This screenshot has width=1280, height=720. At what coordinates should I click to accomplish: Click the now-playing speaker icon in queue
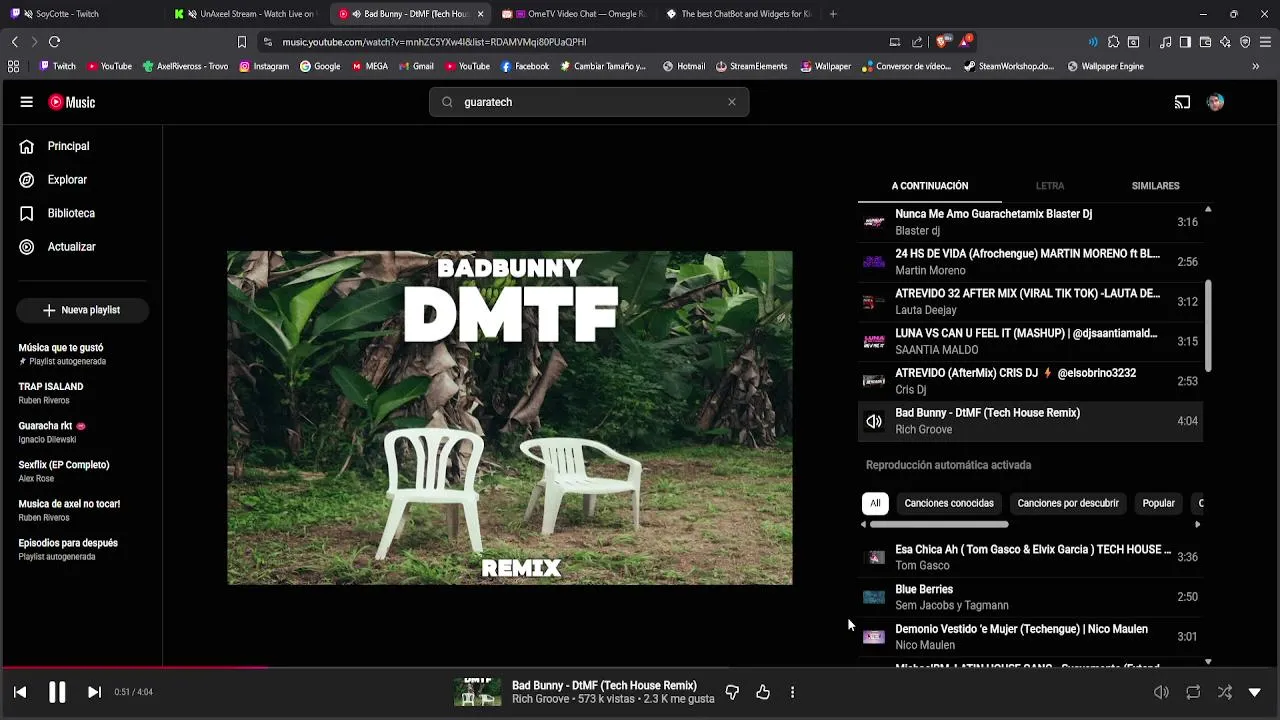[874, 421]
